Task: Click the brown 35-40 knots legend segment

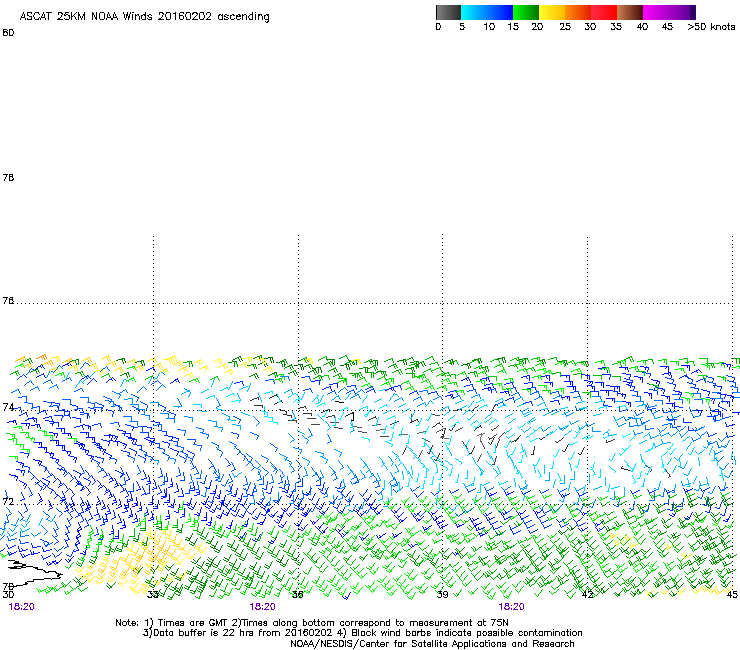Action: (x=630, y=12)
